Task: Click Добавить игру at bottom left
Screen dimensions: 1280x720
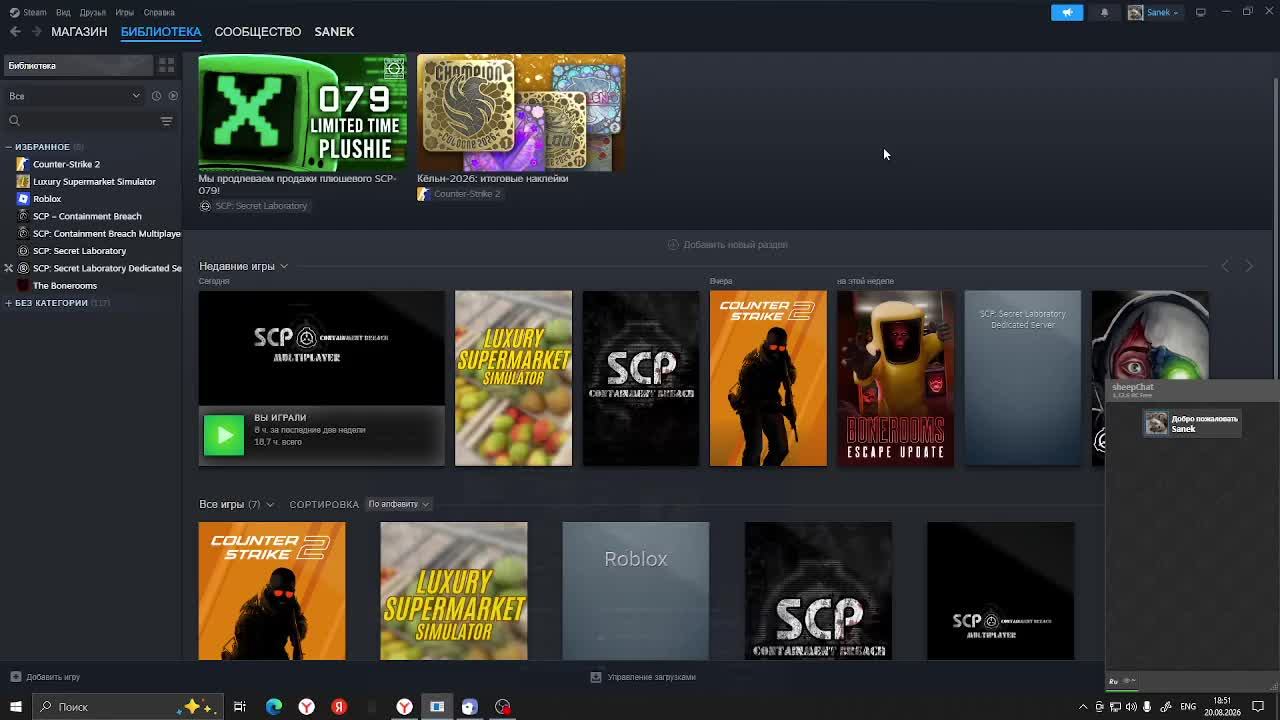Action: pos(45,677)
